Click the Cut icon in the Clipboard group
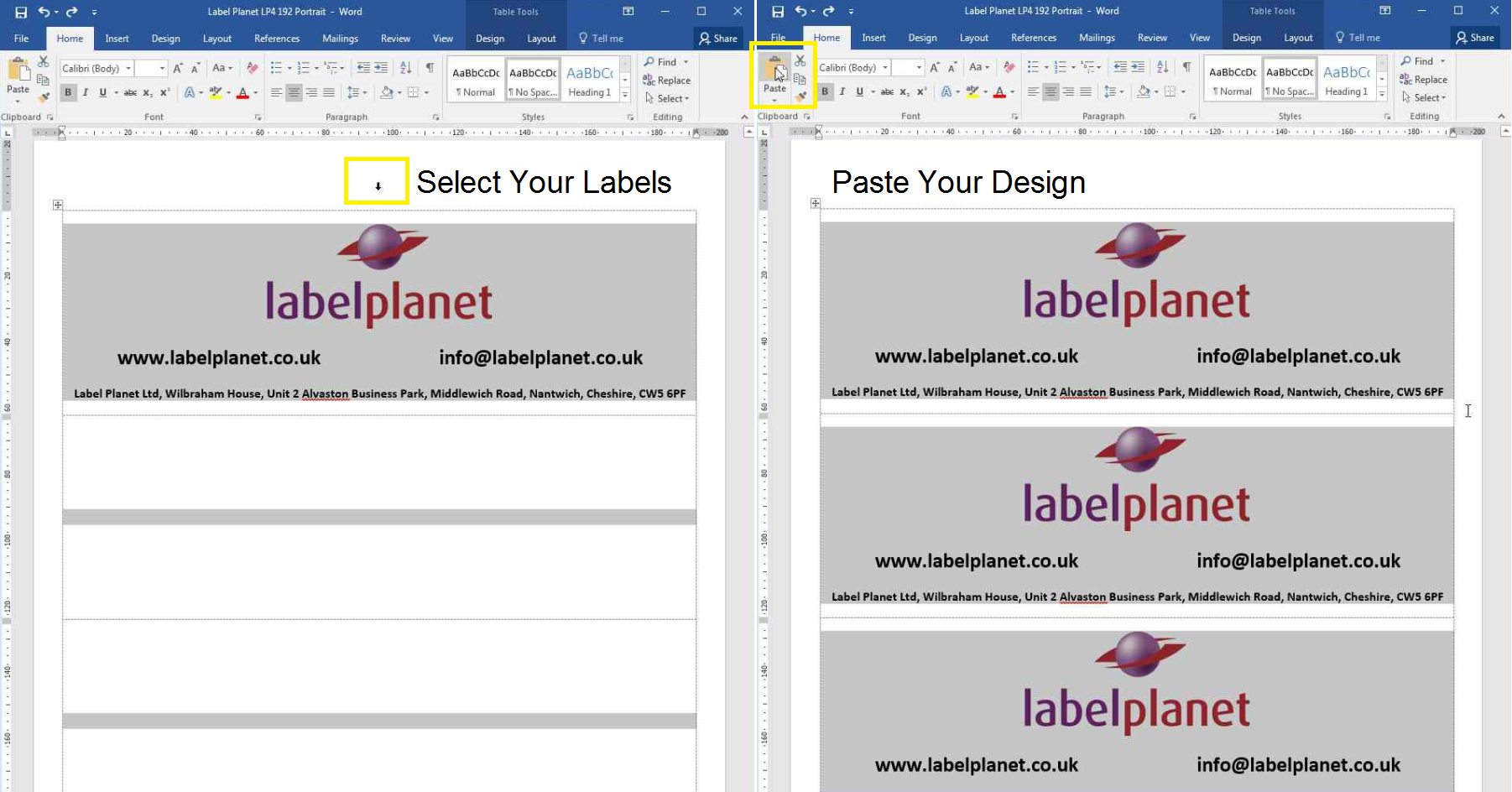Viewport: 1512px width, 792px height. pos(44,62)
